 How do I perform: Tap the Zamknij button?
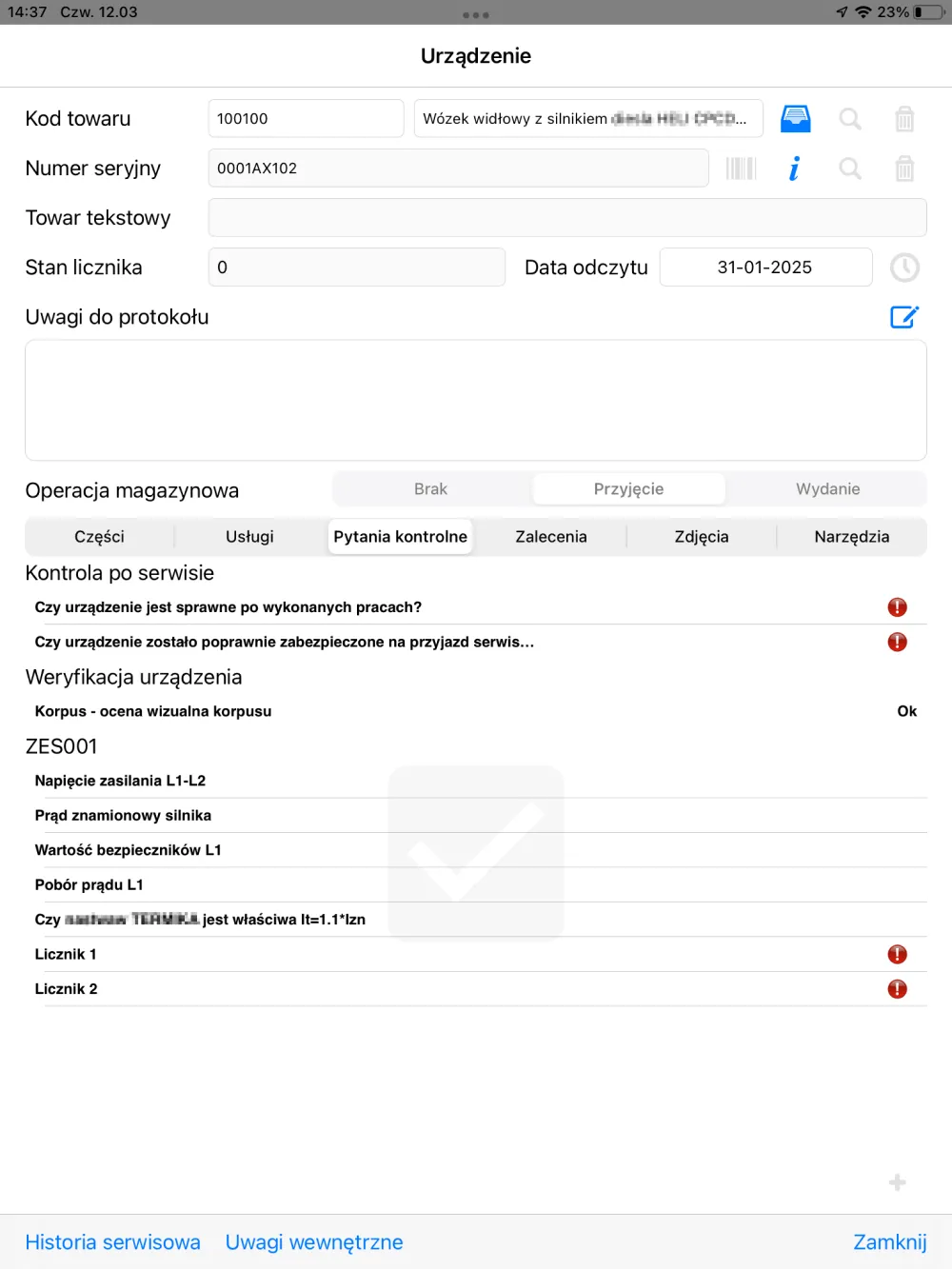point(889,1242)
